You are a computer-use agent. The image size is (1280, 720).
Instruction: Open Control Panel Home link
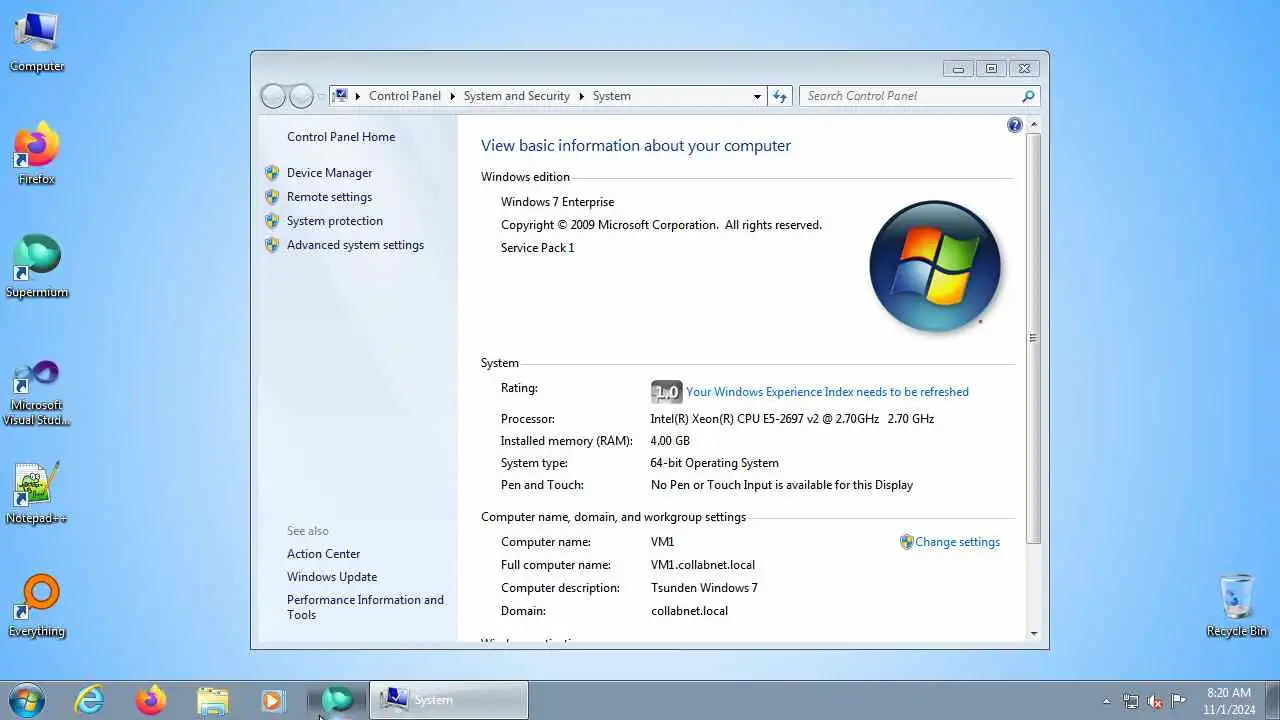[x=341, y=137]
